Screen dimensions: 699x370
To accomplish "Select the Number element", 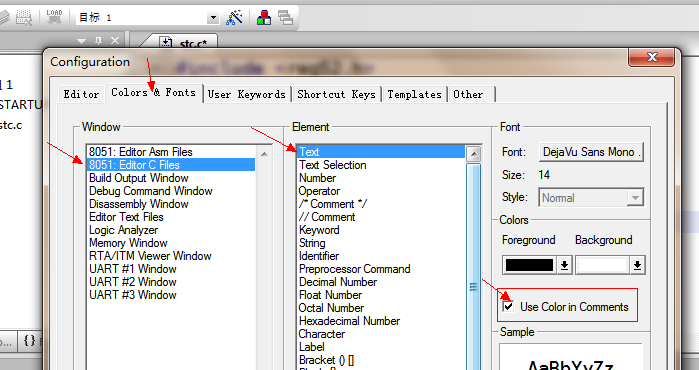I will pos(381,178).
